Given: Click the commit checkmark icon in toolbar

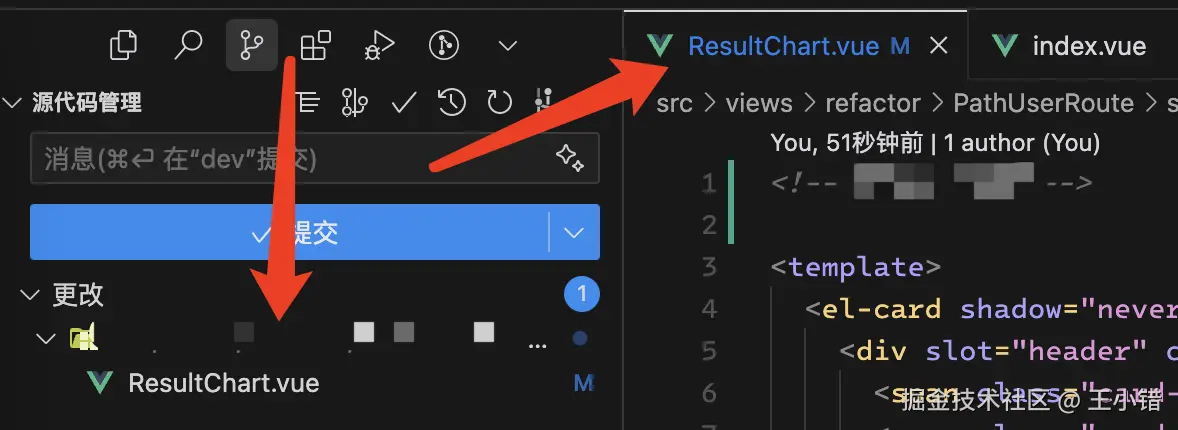Looking at the screenshot, I should (x=404, y=102).
